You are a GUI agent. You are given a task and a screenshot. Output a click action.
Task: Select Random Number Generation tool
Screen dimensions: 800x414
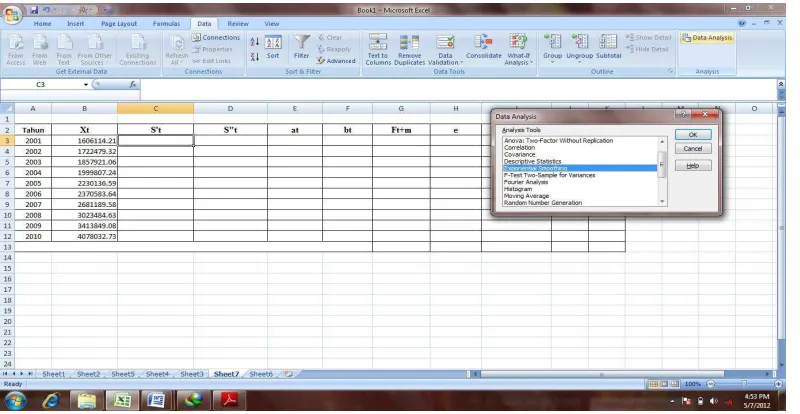pos(543,203)
